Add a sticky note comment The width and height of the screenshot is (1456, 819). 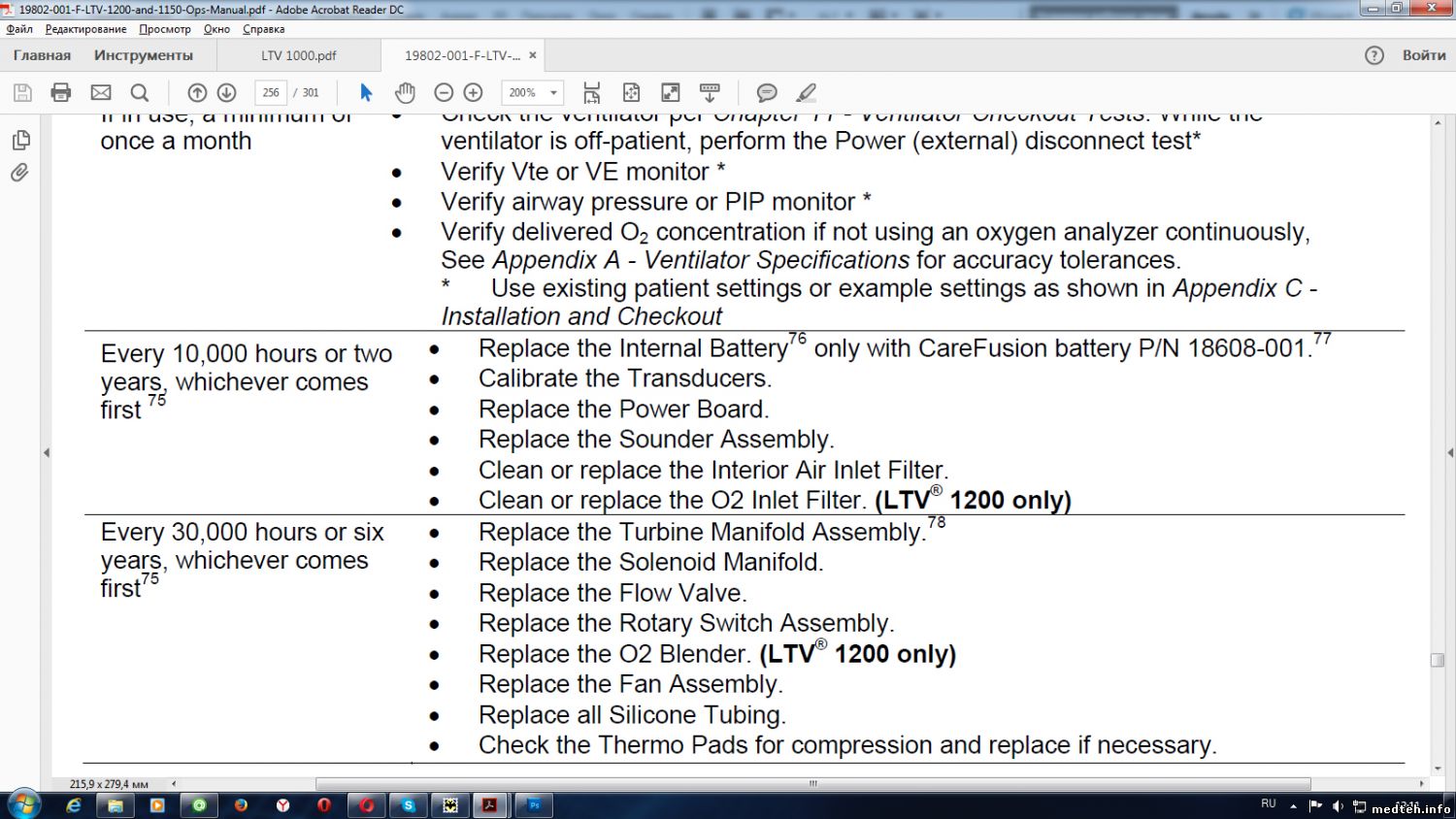[x=767, y=93]
